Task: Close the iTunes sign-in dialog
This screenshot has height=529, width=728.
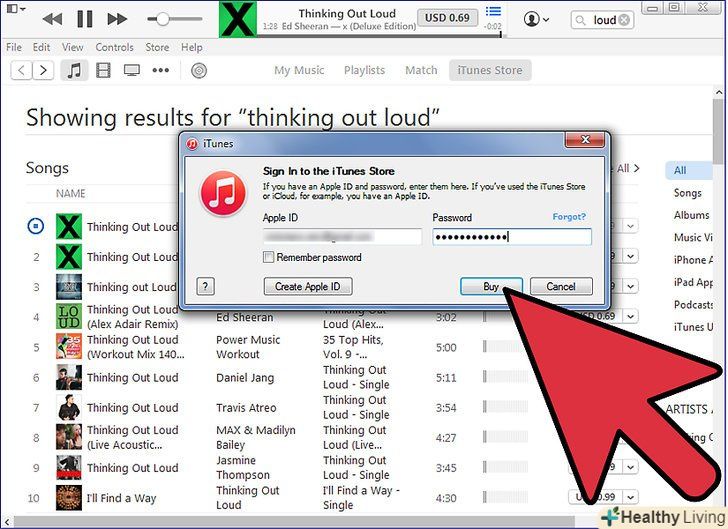Action: pos(585,139)
